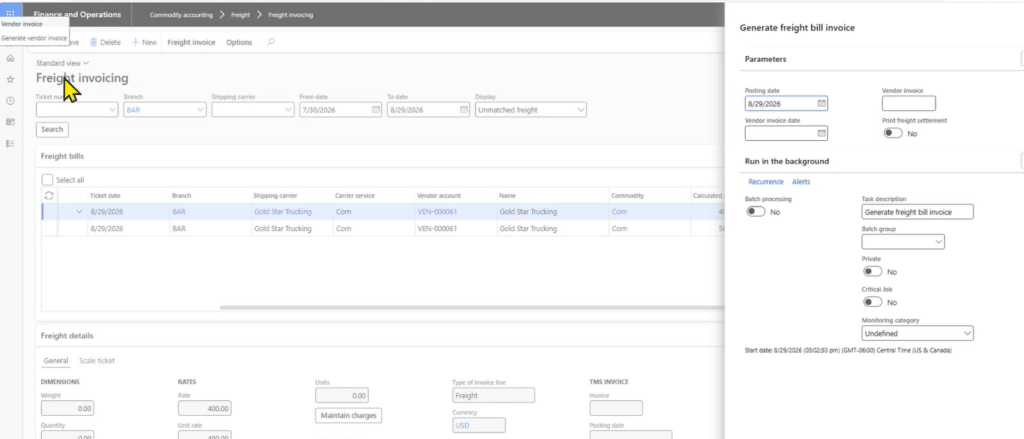Open the Alerts link
The width and height of the screenshot is (1024, 439).
[801, 182]
